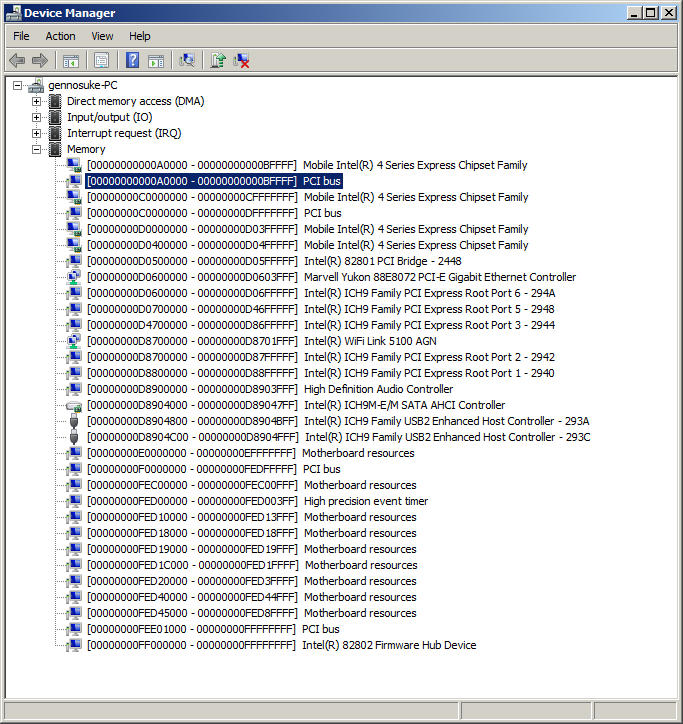Select the High Definition Audio Controller entry
The width and height of the screenshot is (683, 724).
pos(378,389)
